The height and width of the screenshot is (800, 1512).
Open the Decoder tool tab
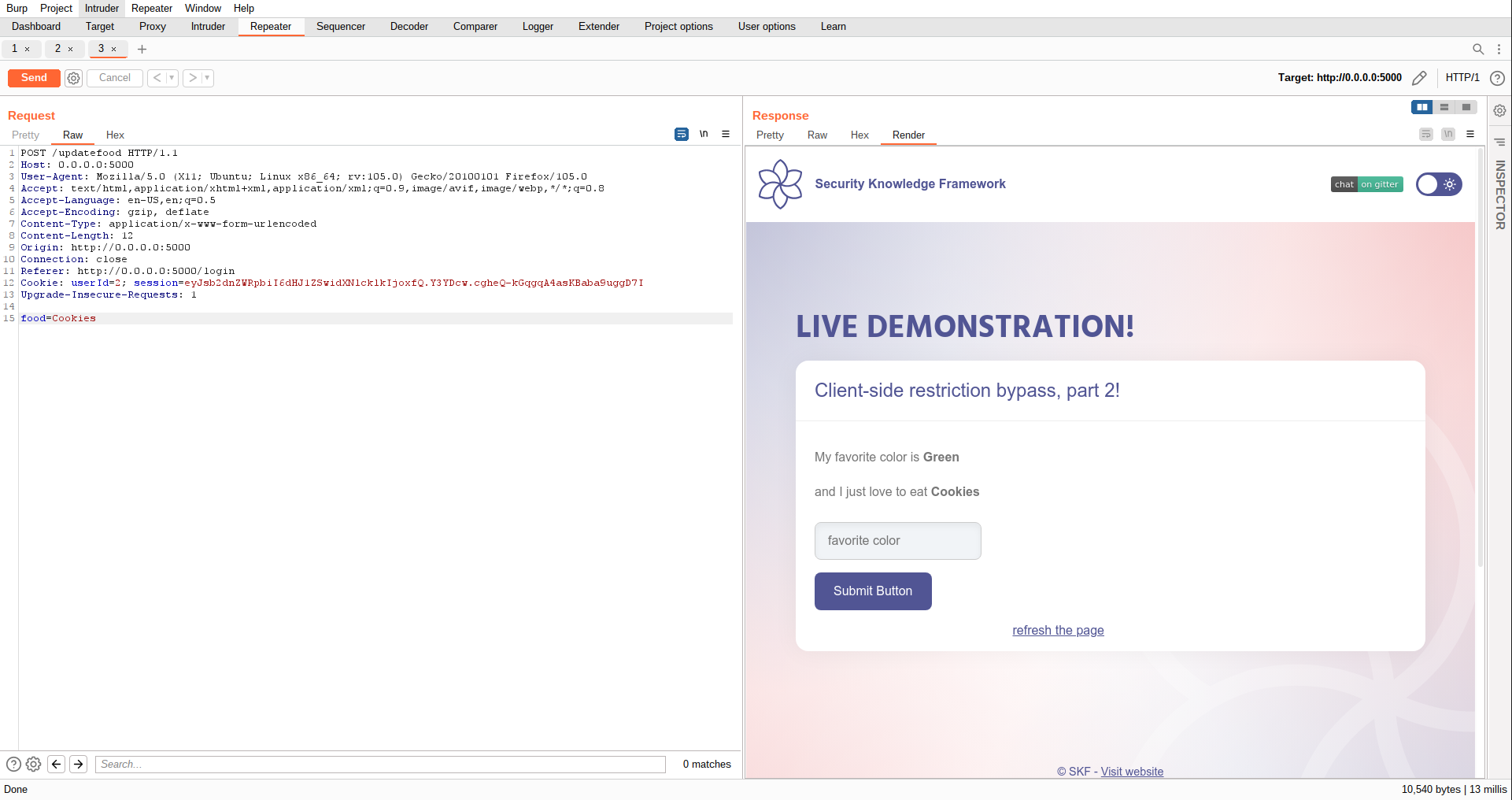click(409, 27)
